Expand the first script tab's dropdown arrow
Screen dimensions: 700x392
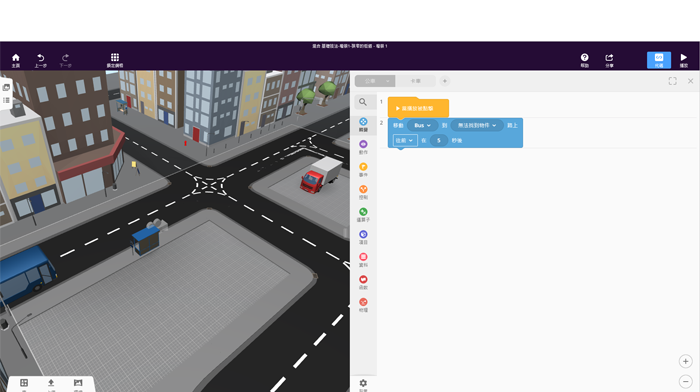coord(388,81)
